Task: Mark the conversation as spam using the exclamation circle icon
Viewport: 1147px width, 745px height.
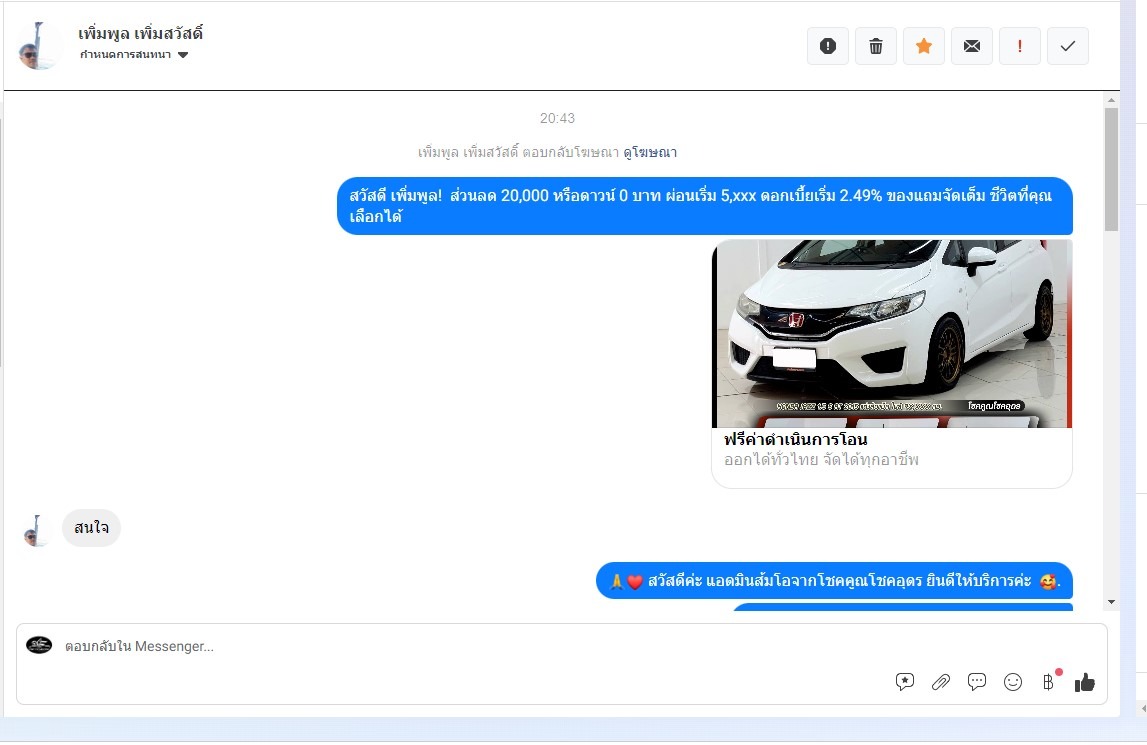Action: point(827,46)
